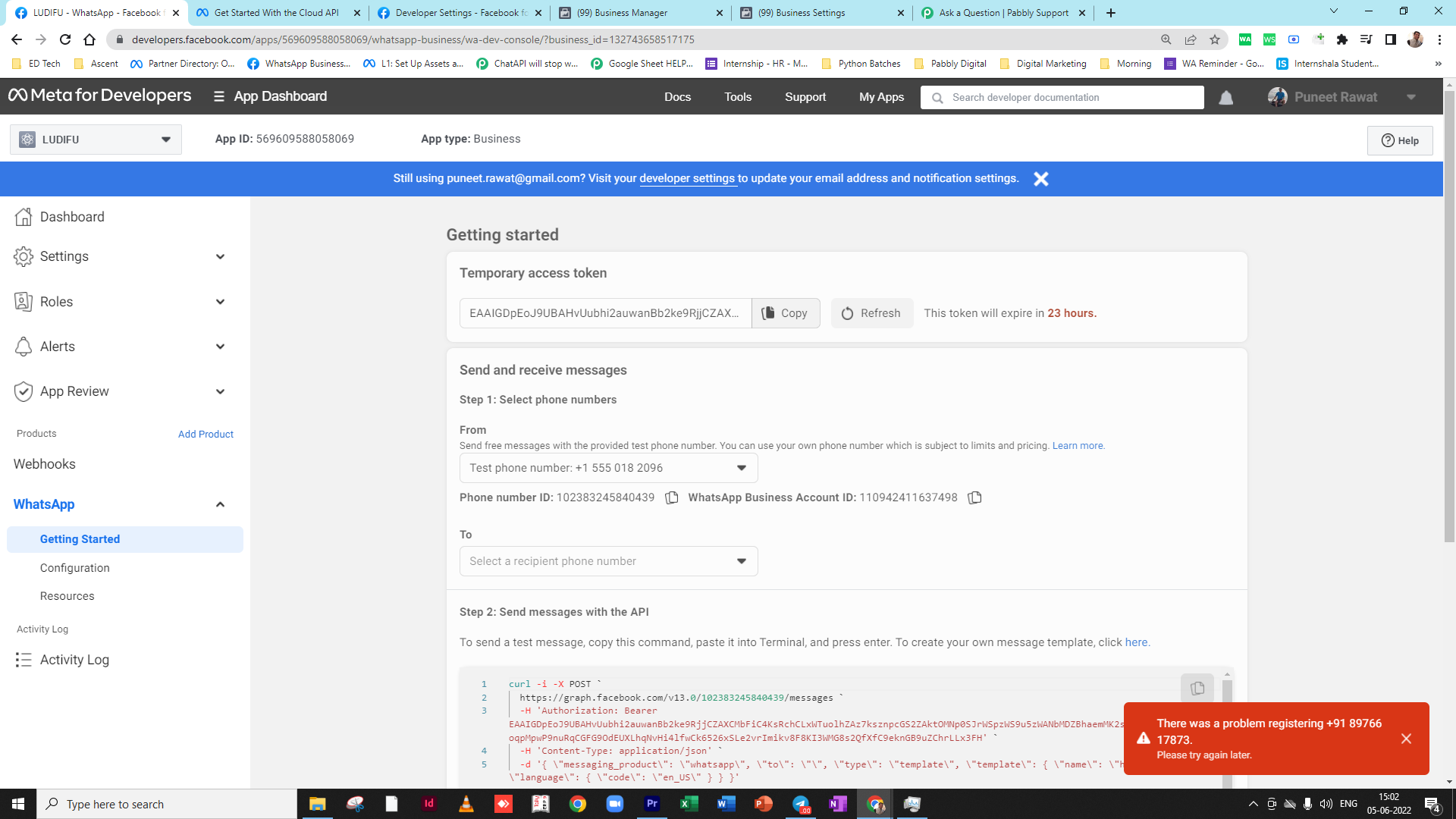
Task: Open the ED Tech bookmark
Action: click(x=36, y=64)
